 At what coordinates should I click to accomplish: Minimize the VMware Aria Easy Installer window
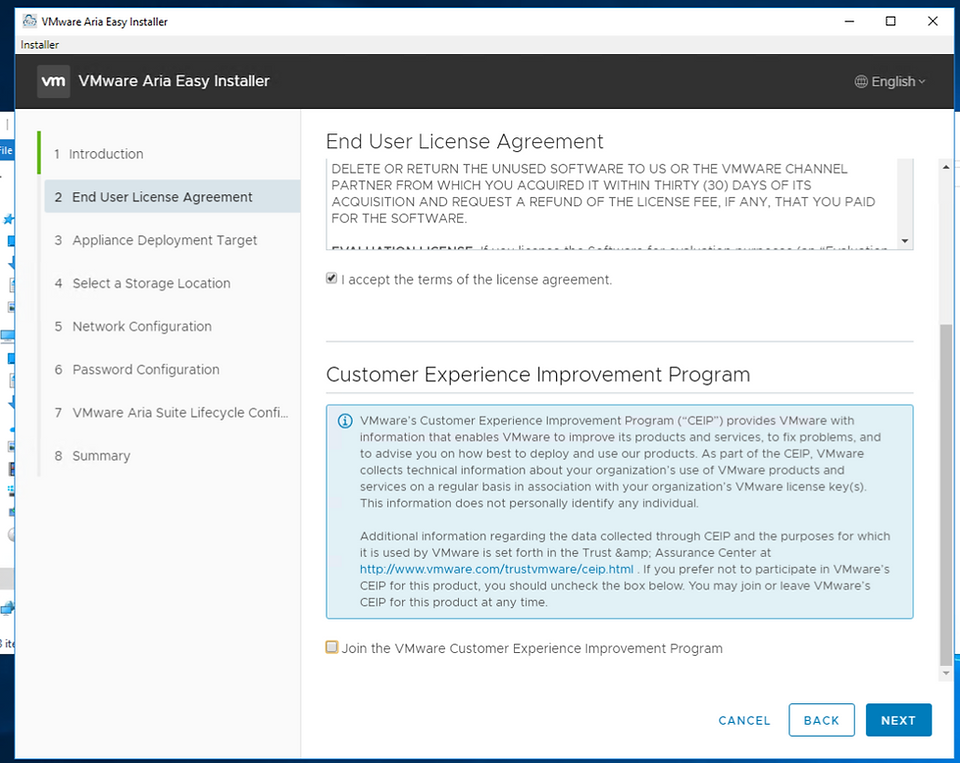pyautogui.click(x=849, y=21)
